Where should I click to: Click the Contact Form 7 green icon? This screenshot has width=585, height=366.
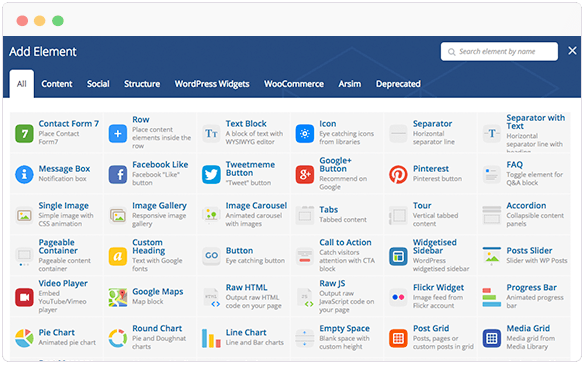24,134
